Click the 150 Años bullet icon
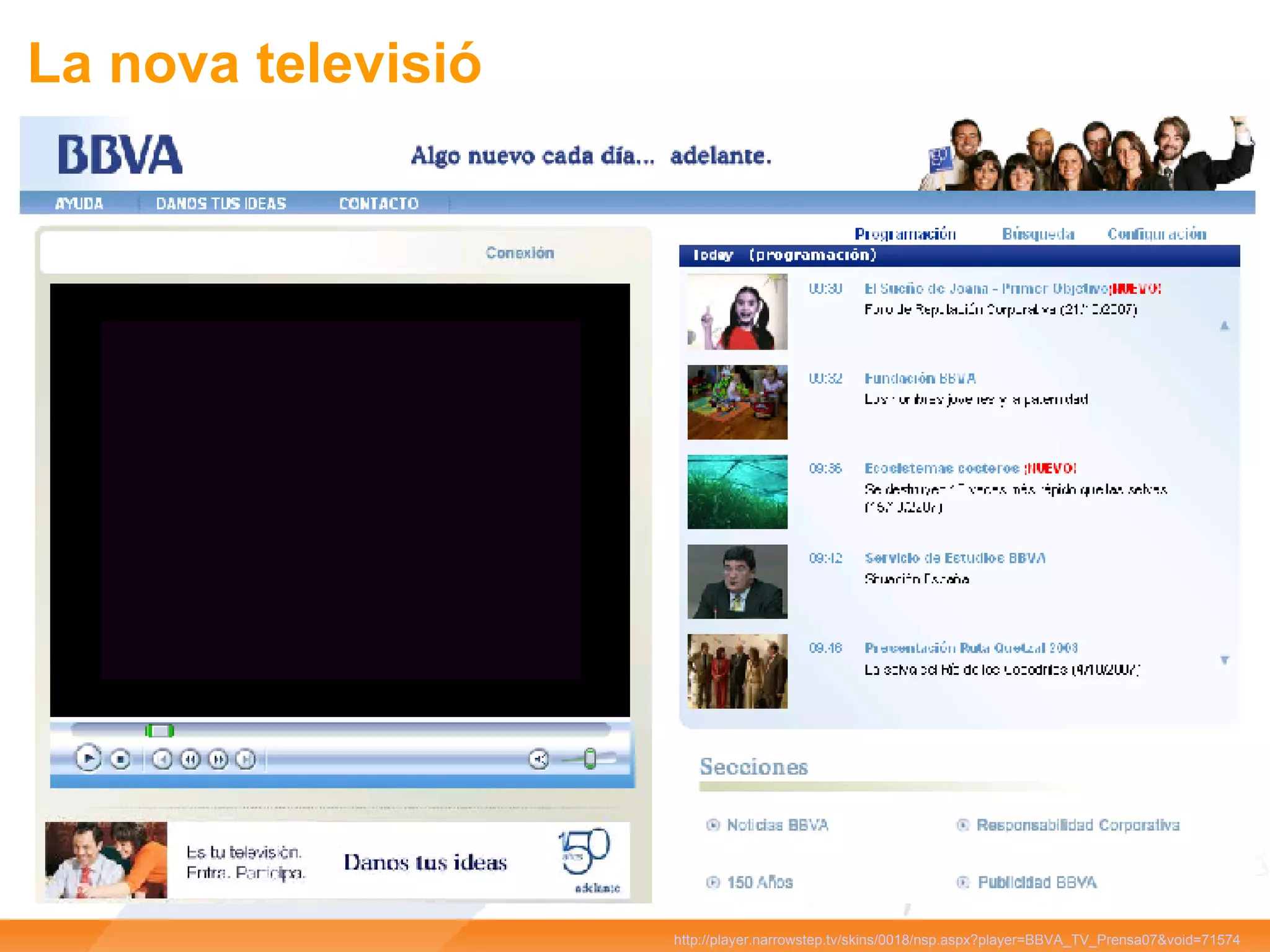The height and width of the screenshot is (952, 1270). point(713,882)
